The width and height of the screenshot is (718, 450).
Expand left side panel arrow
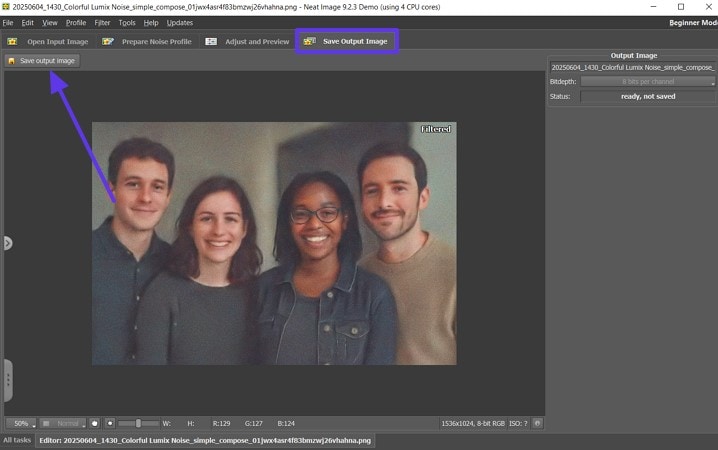(x=8, y=243)
